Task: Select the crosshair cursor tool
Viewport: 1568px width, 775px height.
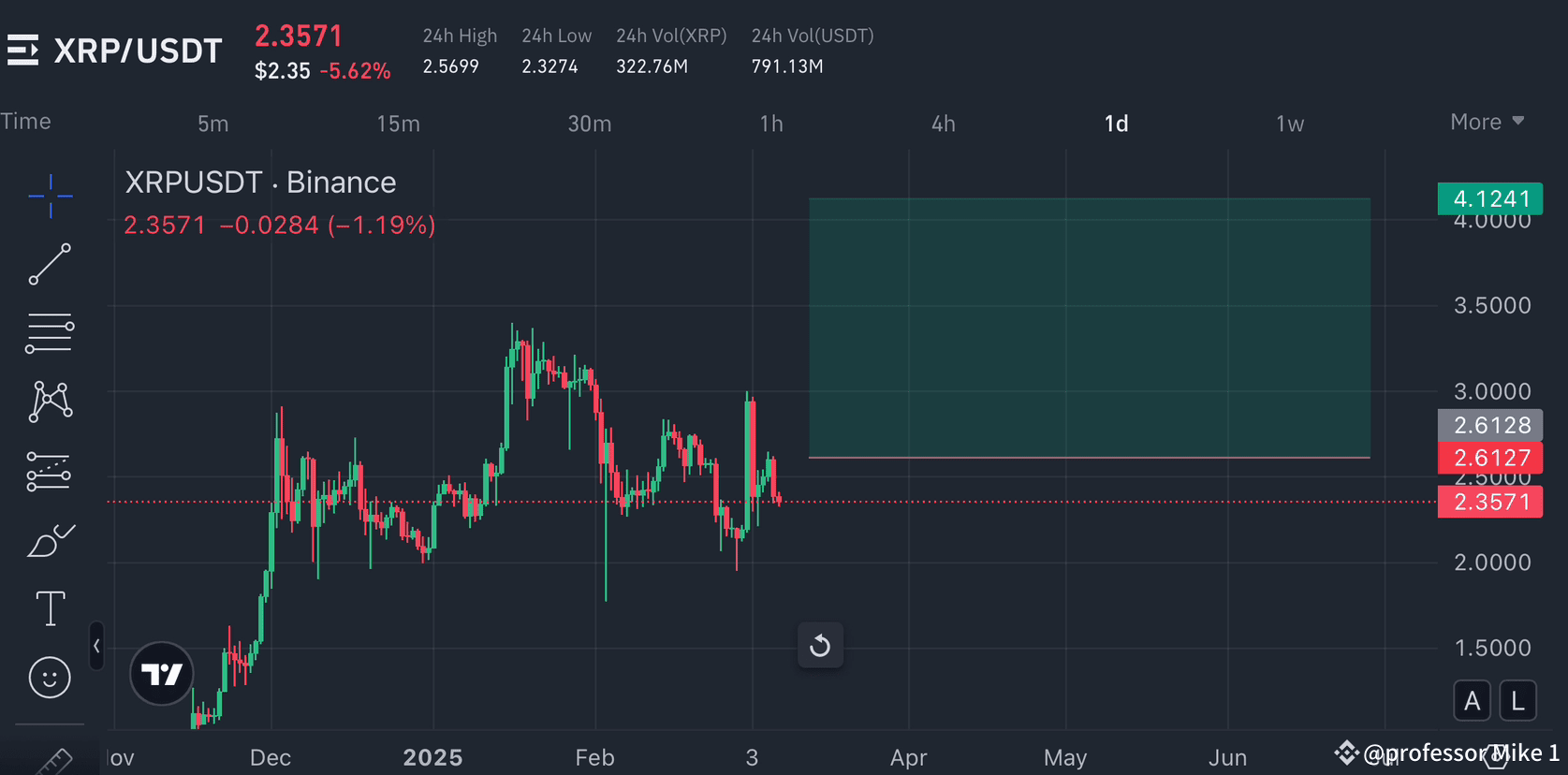Action: (50, 197)
